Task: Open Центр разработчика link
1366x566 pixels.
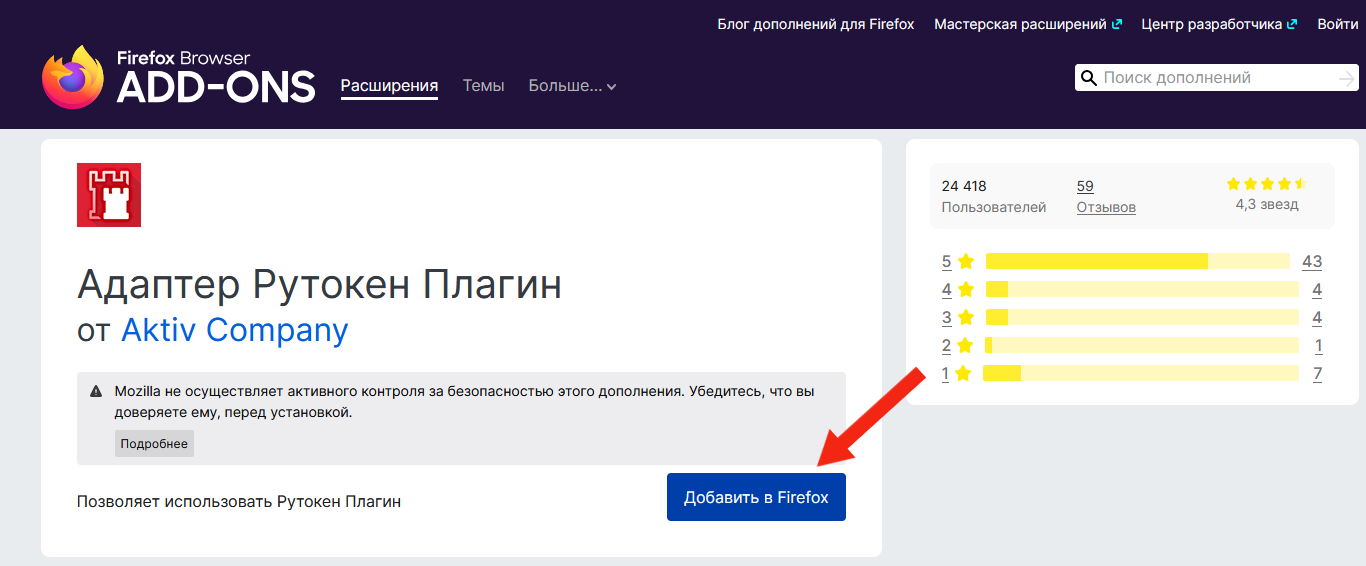Action: point(1219,24)
